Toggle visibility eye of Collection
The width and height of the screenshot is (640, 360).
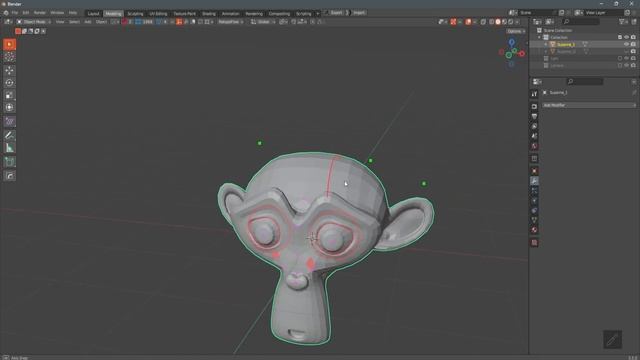pos(627,37)
